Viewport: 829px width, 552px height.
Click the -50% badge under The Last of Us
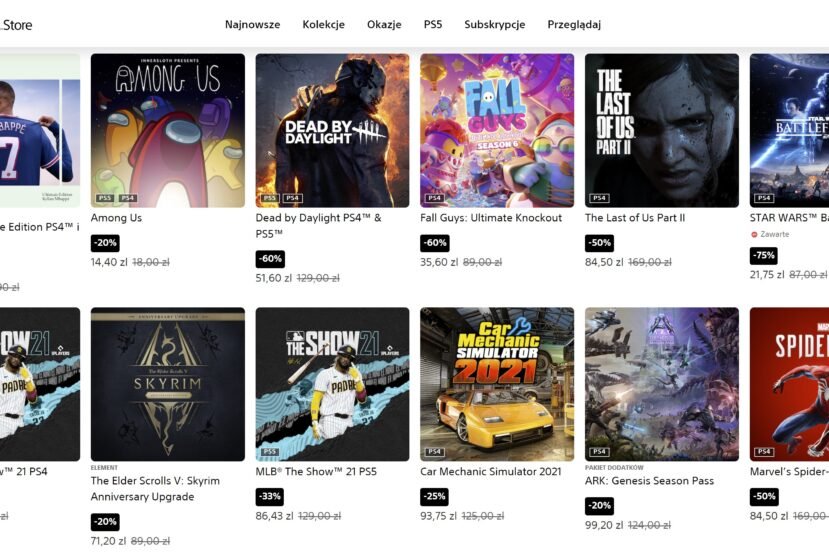[600, 243]
